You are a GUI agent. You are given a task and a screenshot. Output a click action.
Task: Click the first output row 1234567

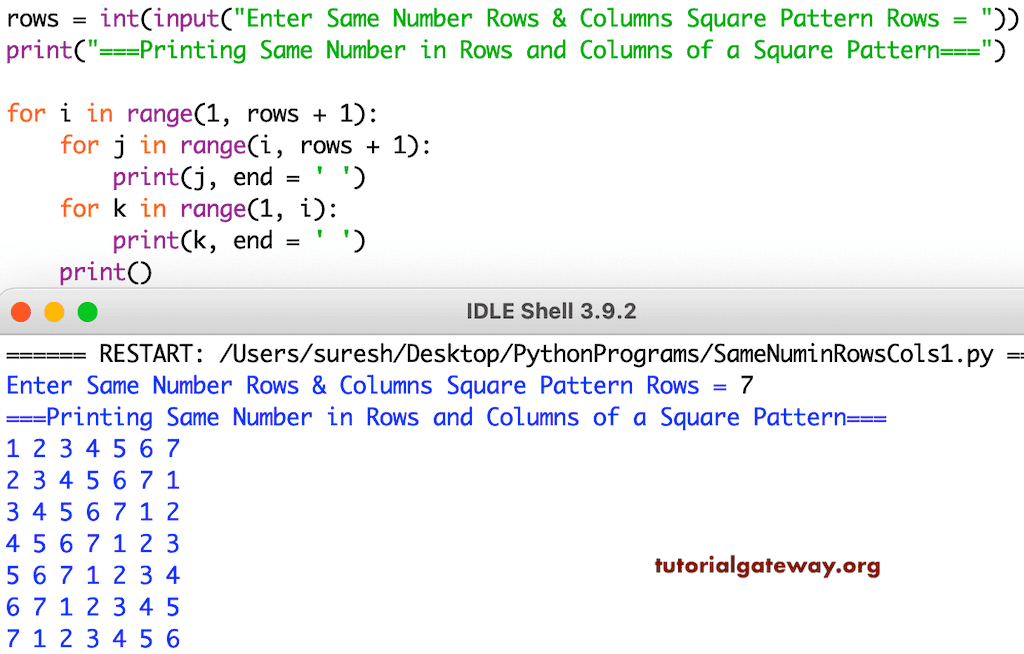(x=90, y=449)
